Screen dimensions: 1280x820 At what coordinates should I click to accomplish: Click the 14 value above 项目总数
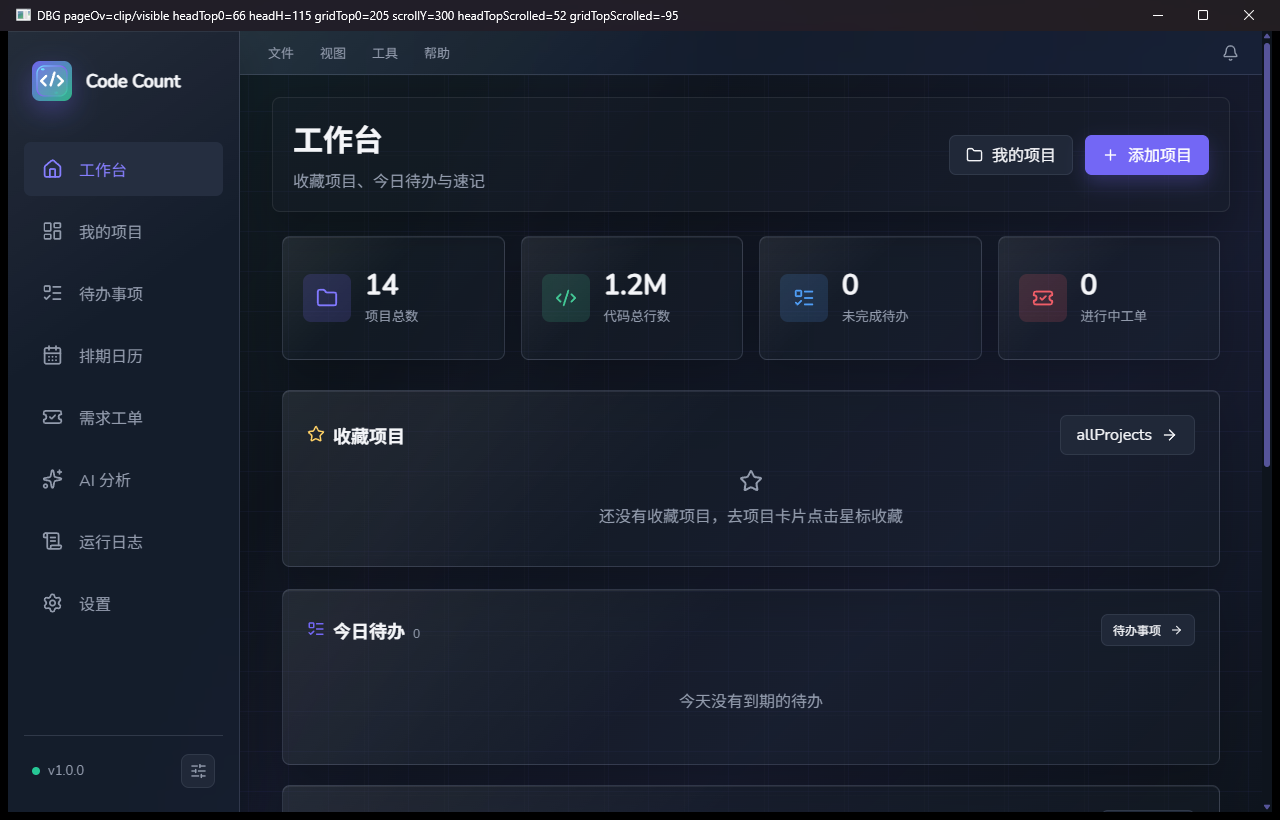point(382,285)
